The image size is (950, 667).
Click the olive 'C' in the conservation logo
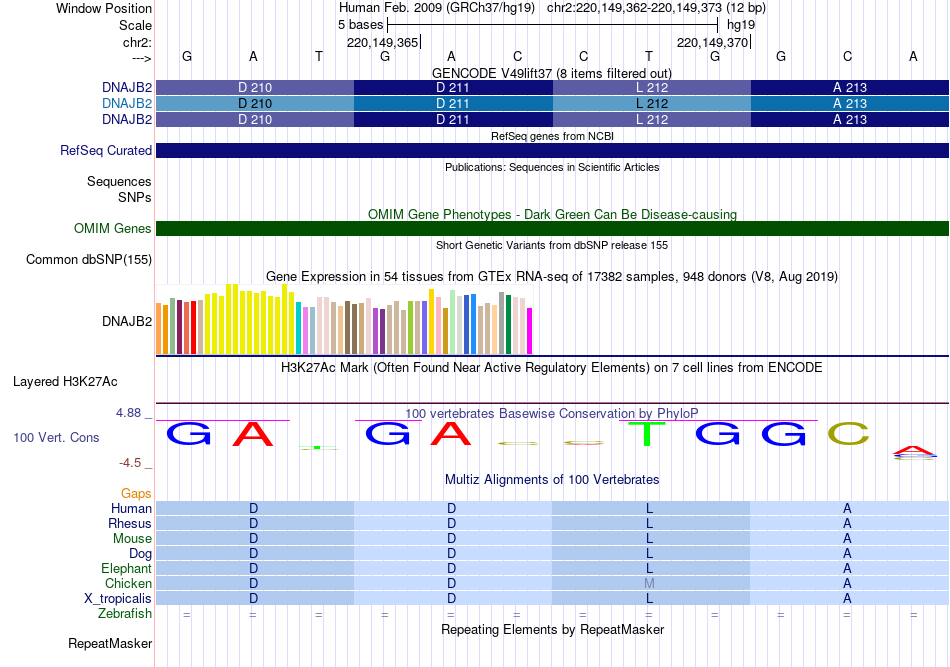coord(848,434)
